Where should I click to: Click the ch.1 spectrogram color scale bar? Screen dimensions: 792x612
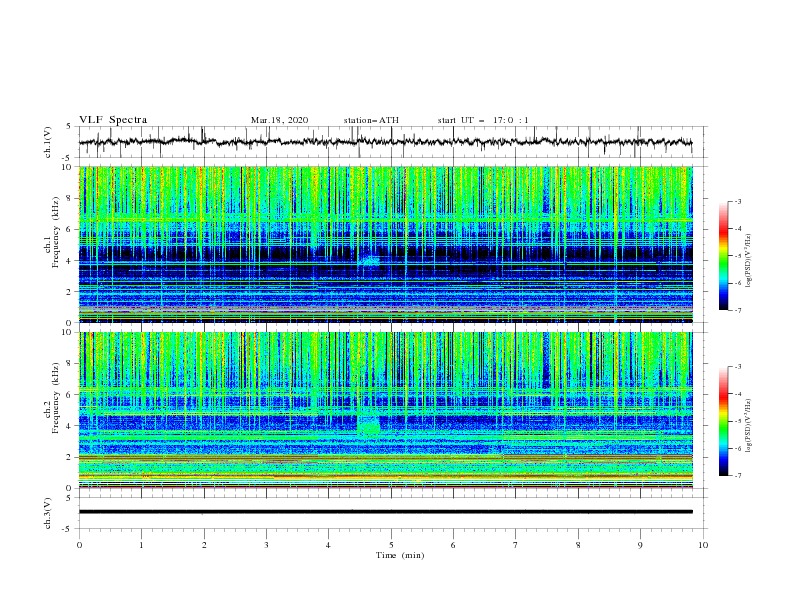click(724, 256)
